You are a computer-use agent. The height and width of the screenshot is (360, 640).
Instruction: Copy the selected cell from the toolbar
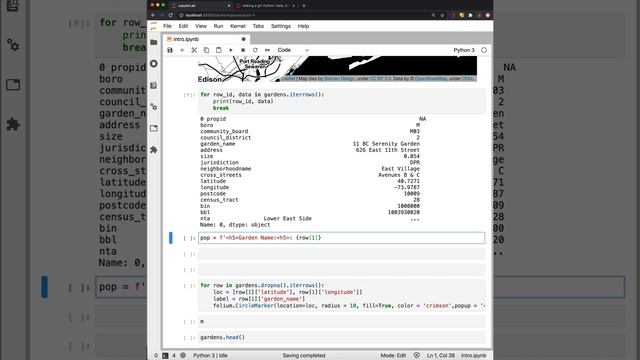(207, 50)
